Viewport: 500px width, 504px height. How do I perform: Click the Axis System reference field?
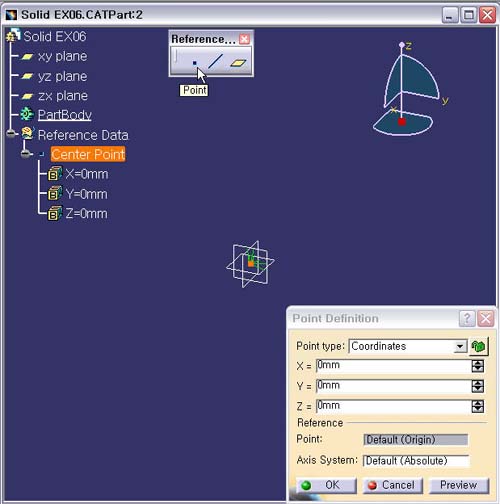[x=416, y=461]
